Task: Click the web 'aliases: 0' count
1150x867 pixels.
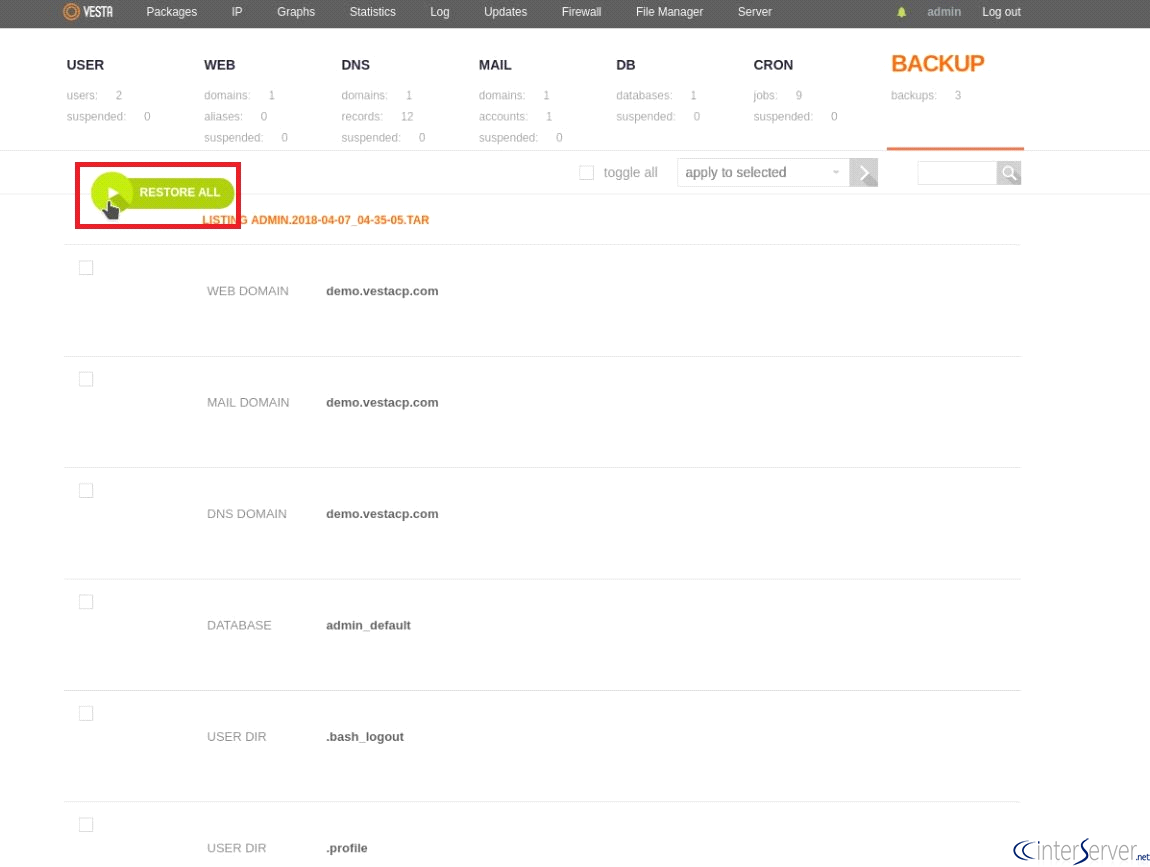Action: click(x=235, y=117)
